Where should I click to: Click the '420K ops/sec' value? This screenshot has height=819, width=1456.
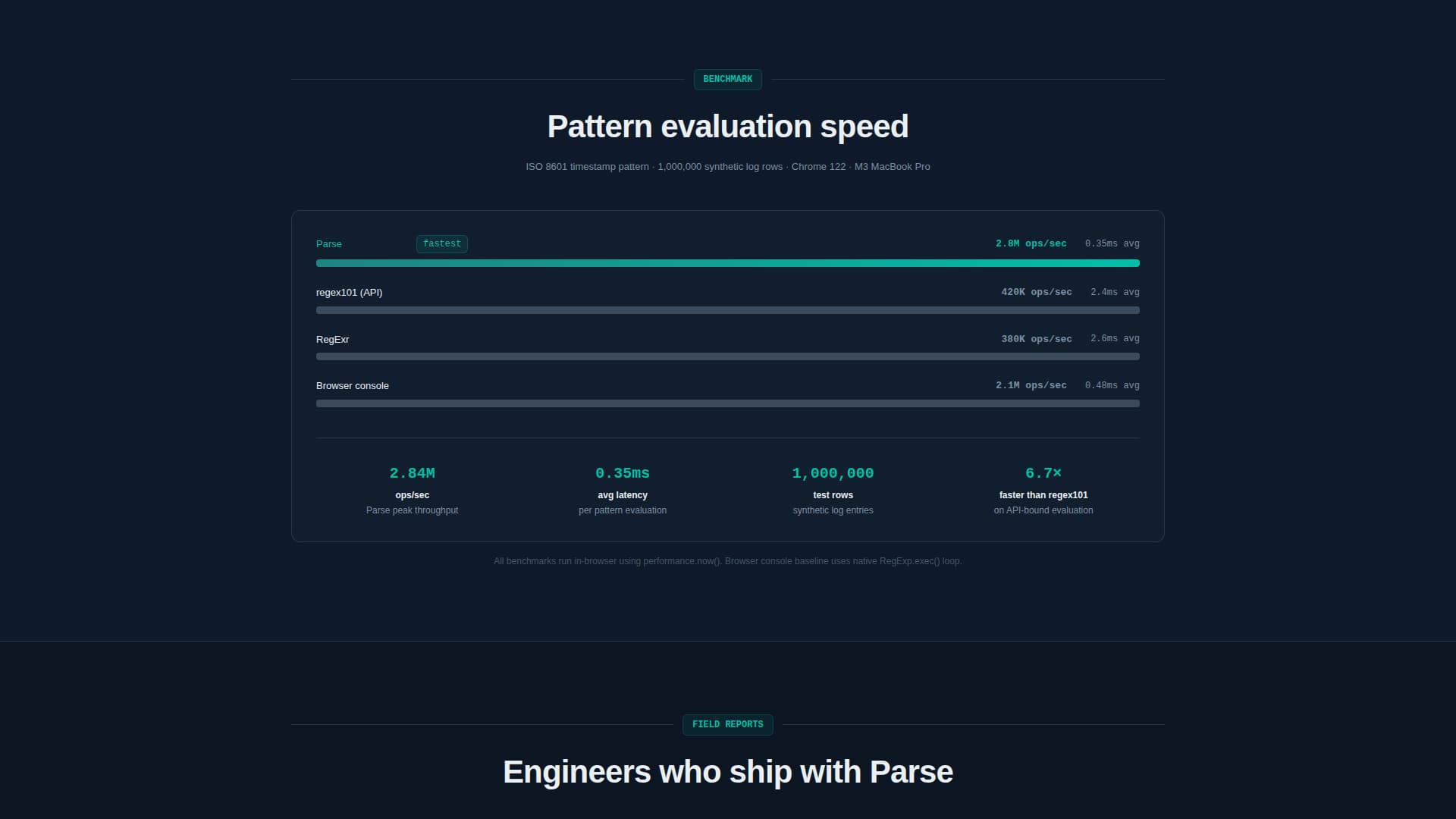[1036, 292]
